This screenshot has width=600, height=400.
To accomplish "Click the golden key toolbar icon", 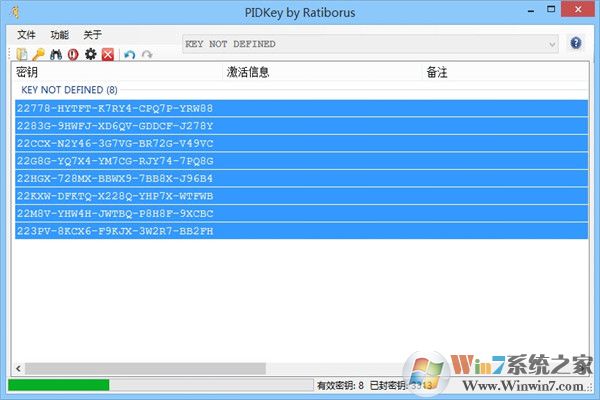I will (39, 54).
